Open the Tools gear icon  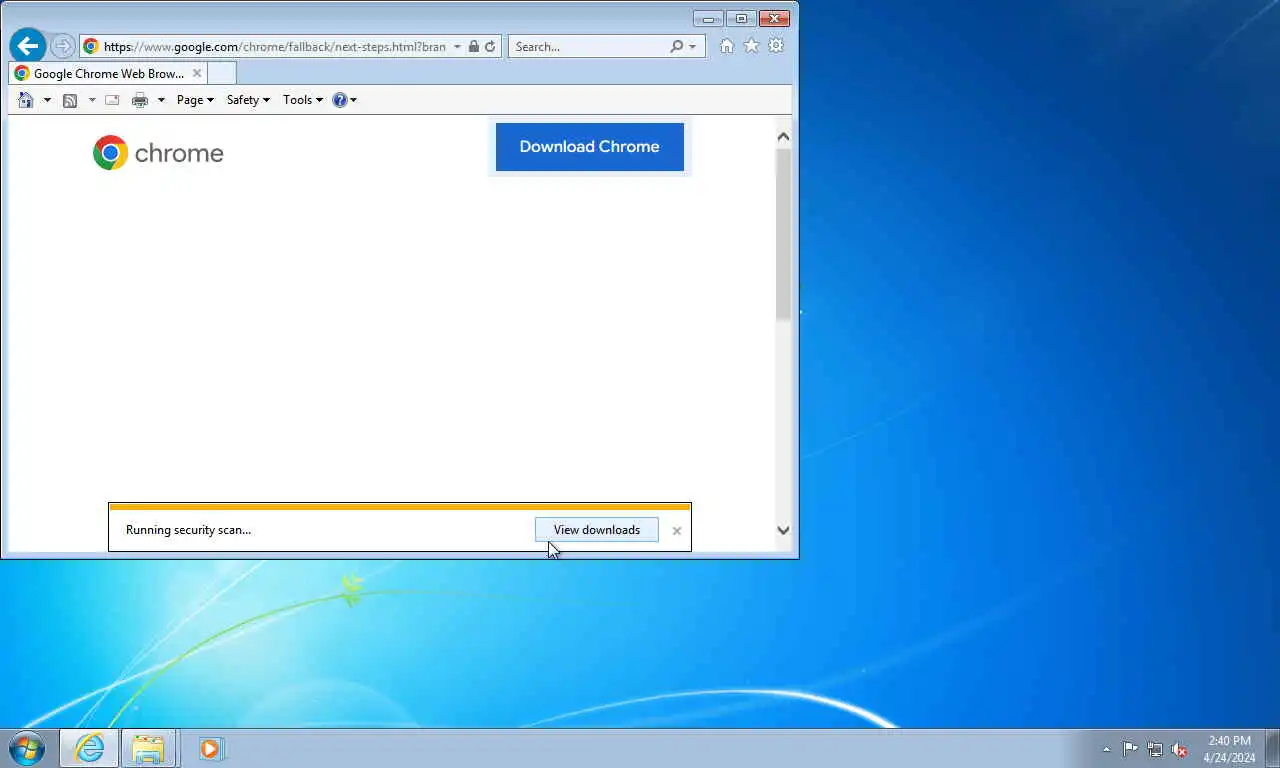[x=776, y=46]
